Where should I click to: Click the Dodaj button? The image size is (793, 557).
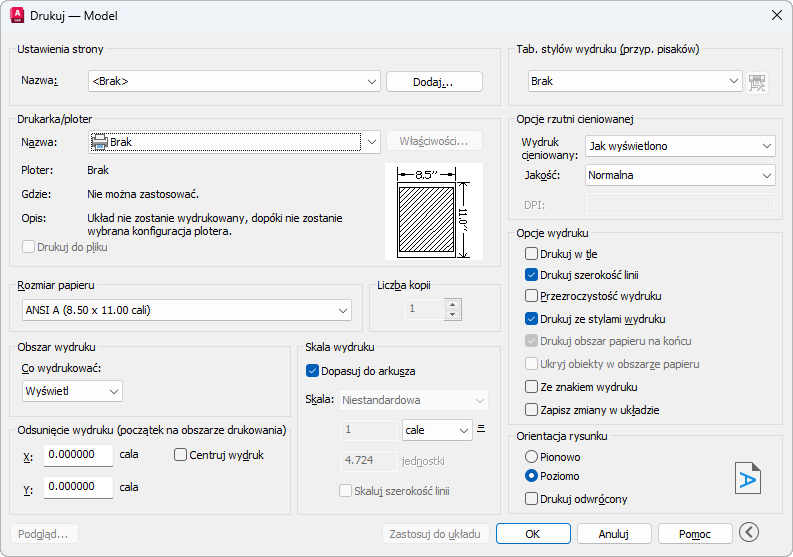point(434,82)
